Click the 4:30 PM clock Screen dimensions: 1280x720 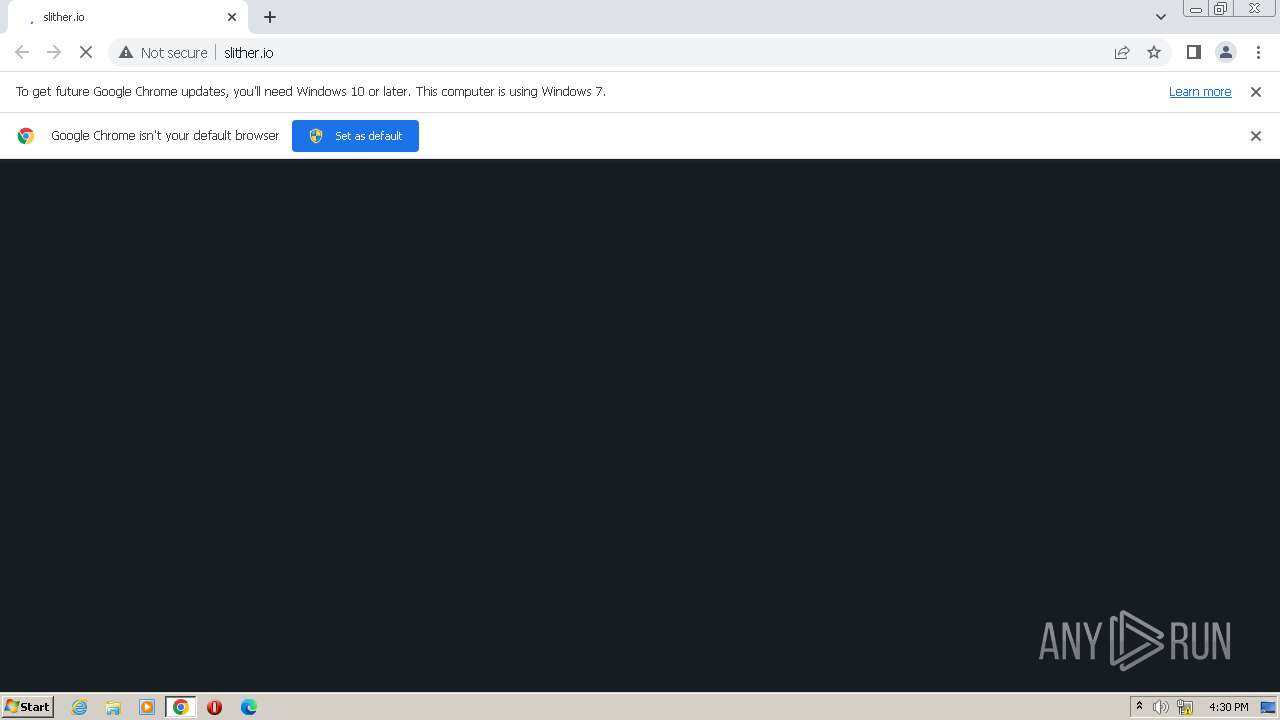(x=1228, y=707)
